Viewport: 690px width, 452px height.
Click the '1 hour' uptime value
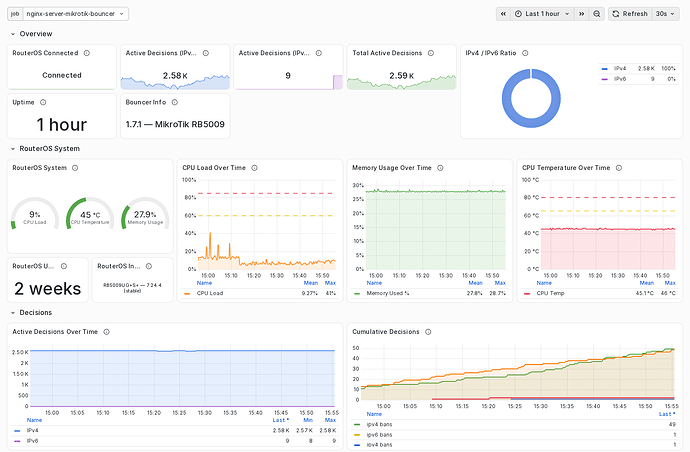[62, 125]
